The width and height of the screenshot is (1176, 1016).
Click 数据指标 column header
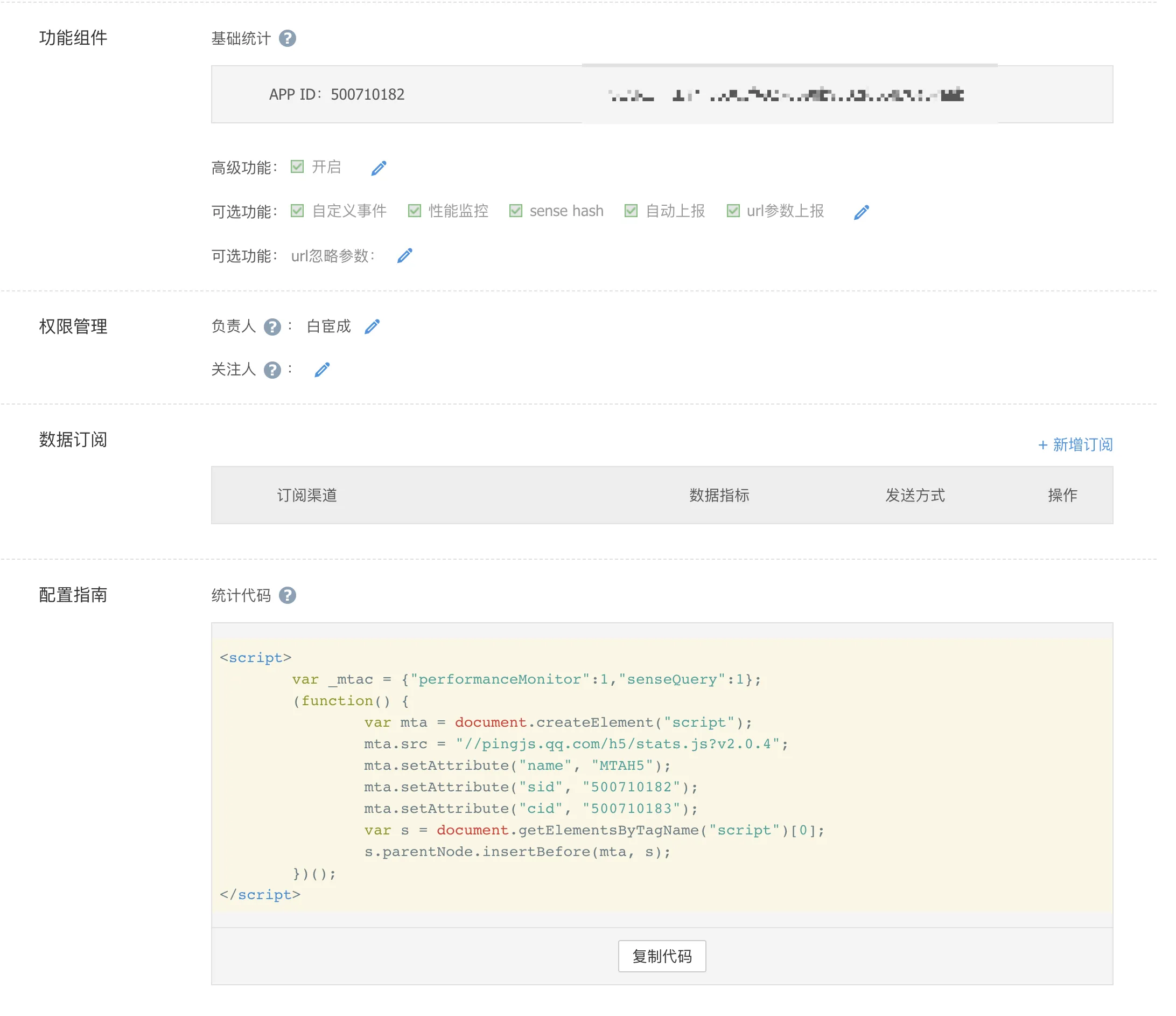718,495
